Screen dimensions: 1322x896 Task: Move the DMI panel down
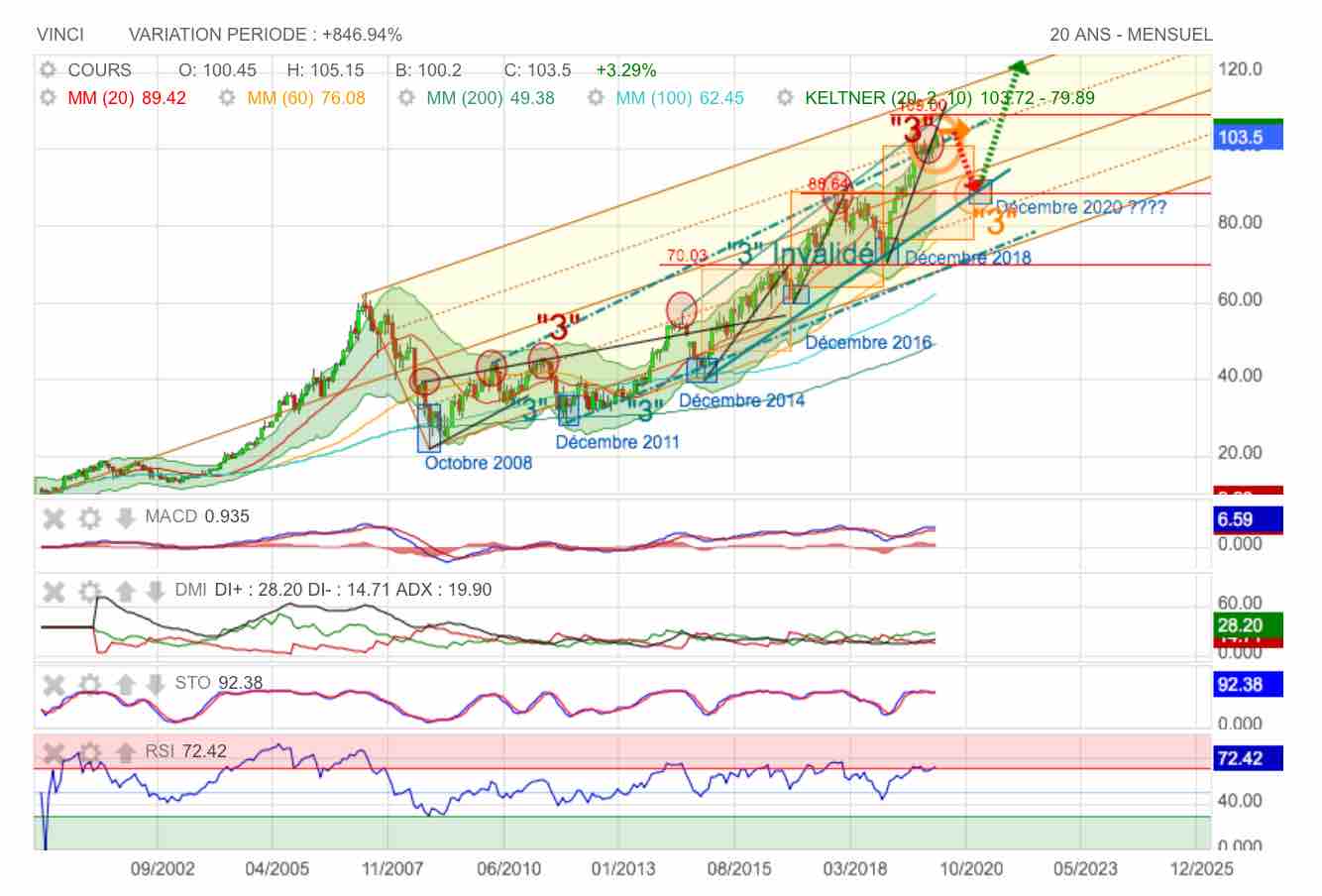(x=155, y=591)
